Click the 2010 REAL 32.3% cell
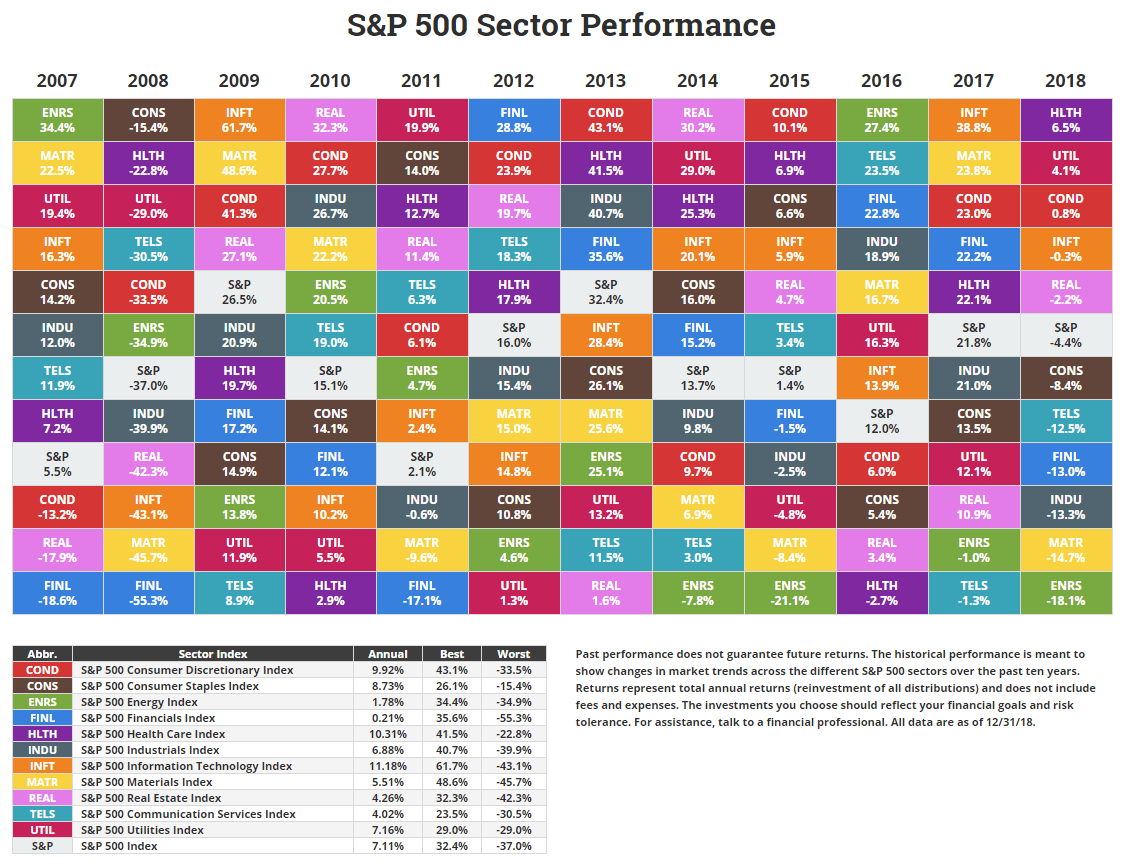This screenshot has height=865, width=1125. (x=330, y=120)
